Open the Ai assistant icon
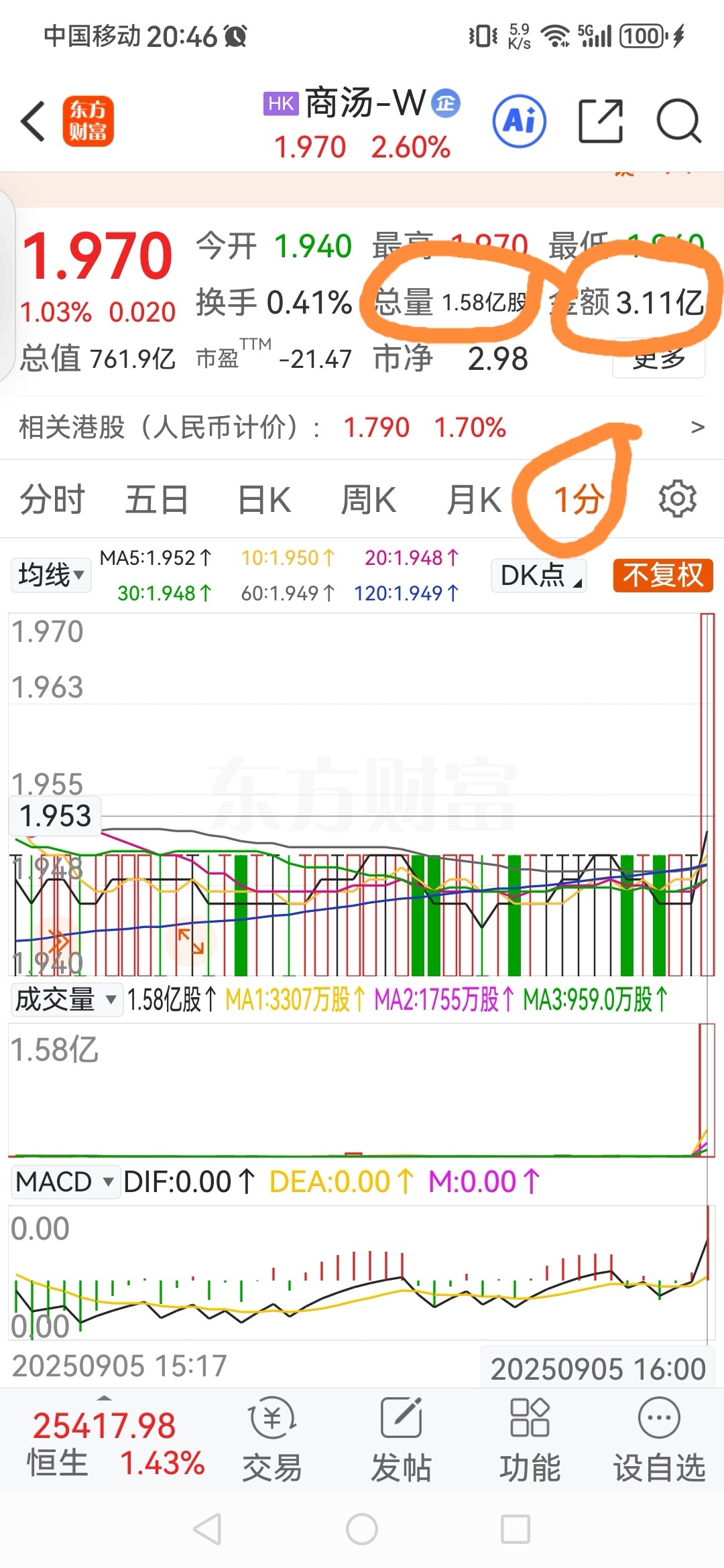This screenshot has height=1568, width=724. click(x=520, y=121)
